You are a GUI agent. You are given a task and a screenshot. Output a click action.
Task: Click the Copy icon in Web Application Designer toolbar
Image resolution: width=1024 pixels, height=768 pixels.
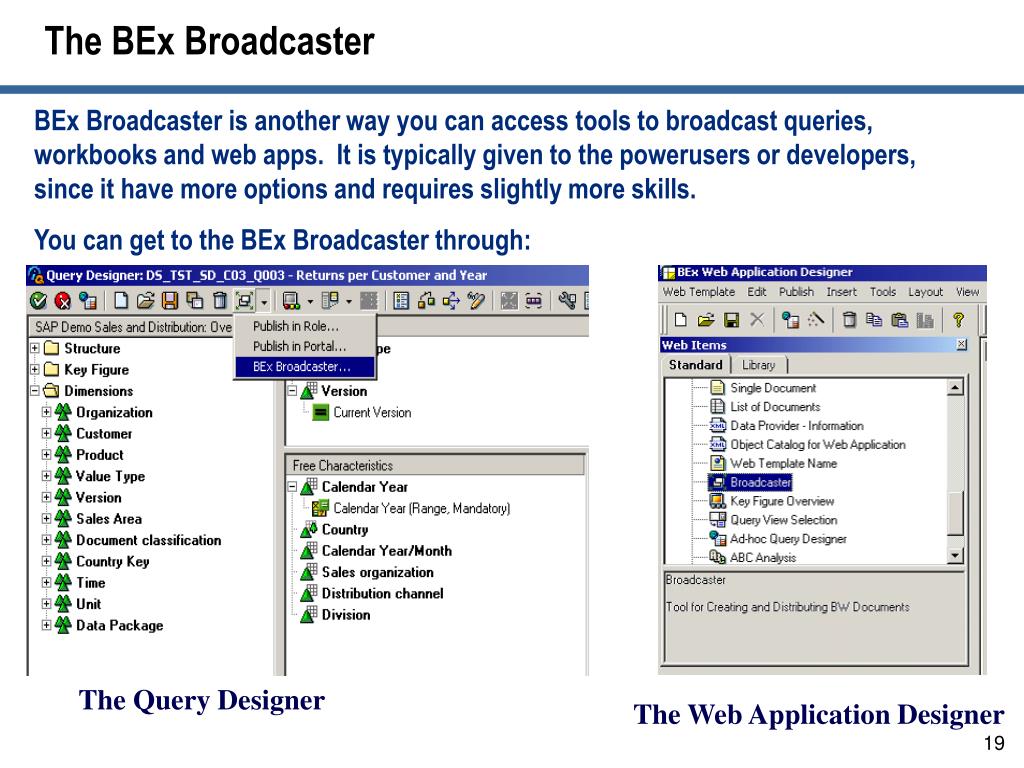874,319
